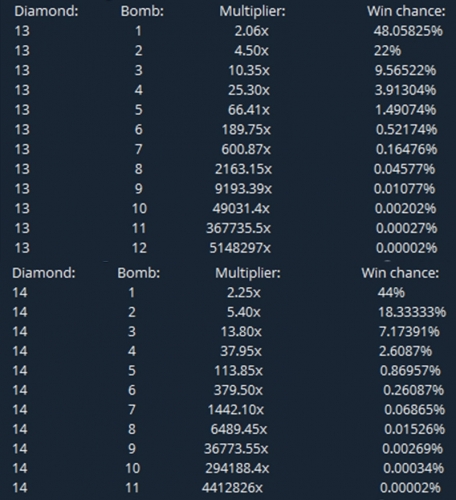
Task: Click the 22% win chance value
Action: pos(387,51)
